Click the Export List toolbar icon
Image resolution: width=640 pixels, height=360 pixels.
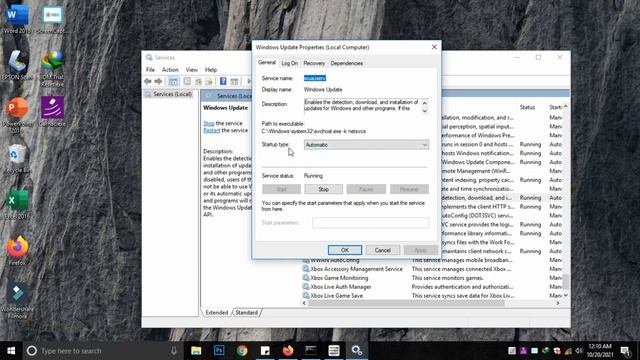coord(209,82)
